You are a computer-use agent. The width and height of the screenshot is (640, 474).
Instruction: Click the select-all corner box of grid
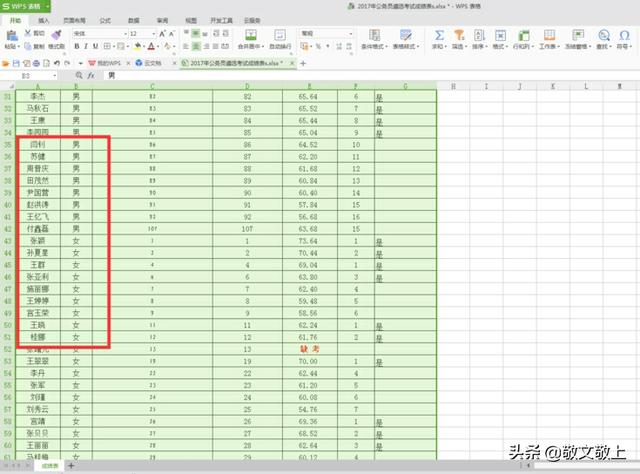click(x=8, y=86)
